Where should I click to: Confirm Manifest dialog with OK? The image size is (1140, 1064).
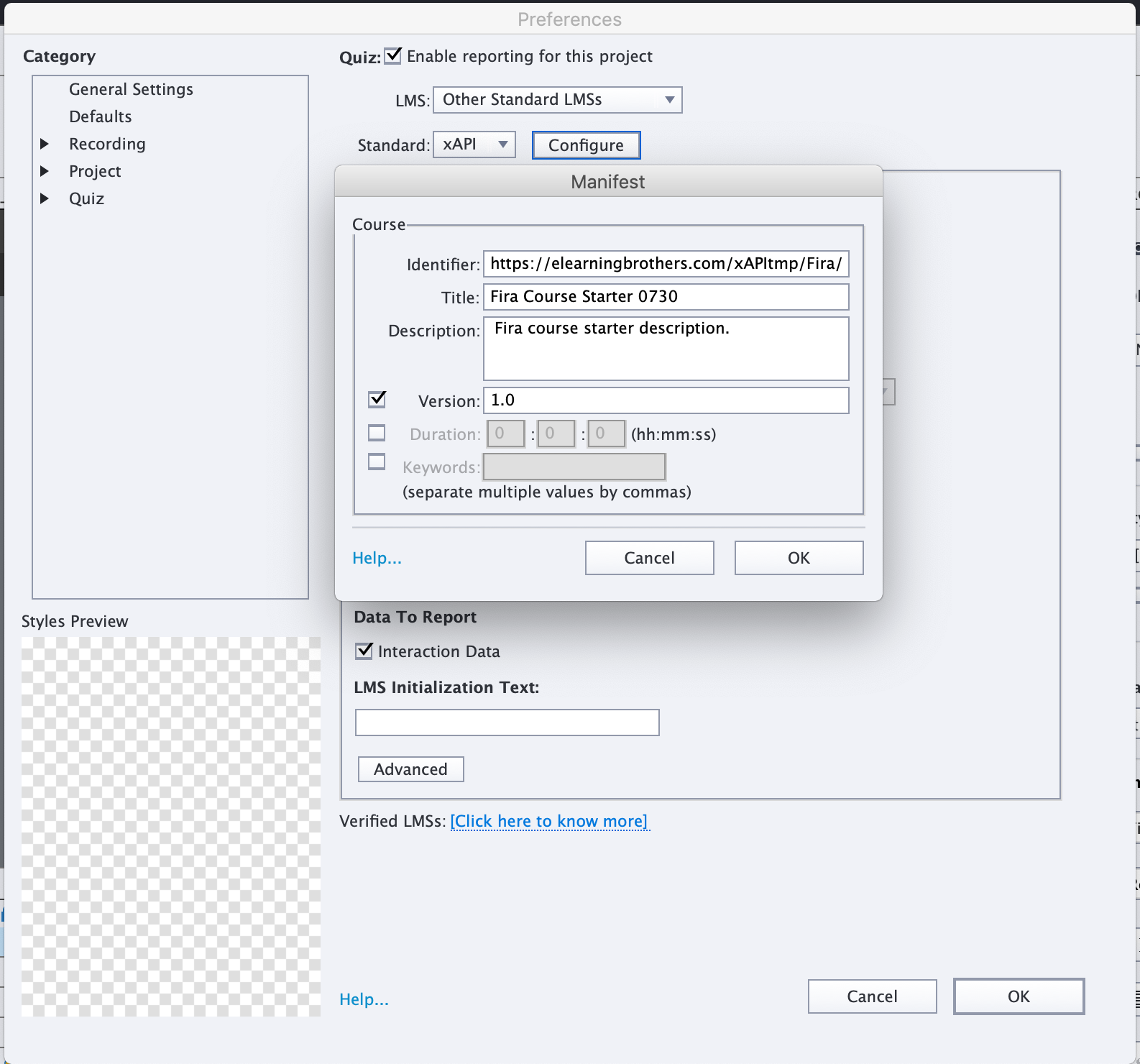798,558
